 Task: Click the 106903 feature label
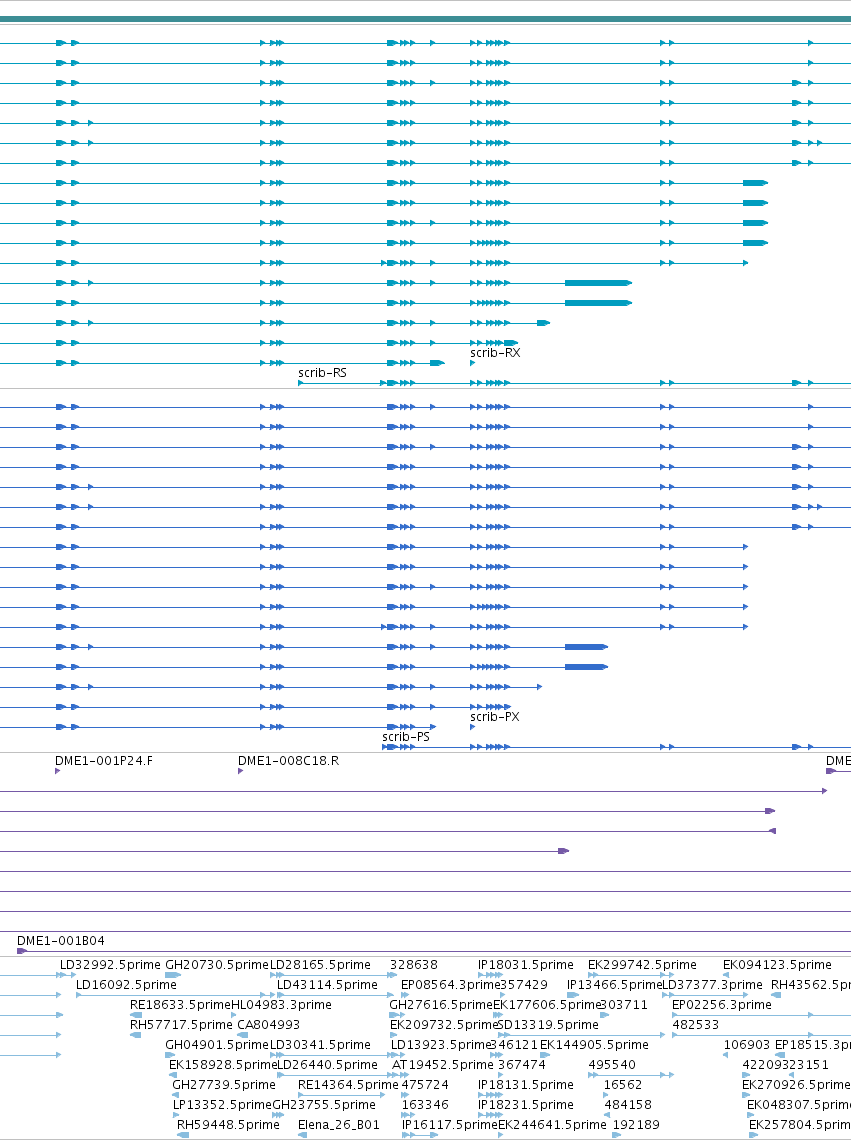746,1045
